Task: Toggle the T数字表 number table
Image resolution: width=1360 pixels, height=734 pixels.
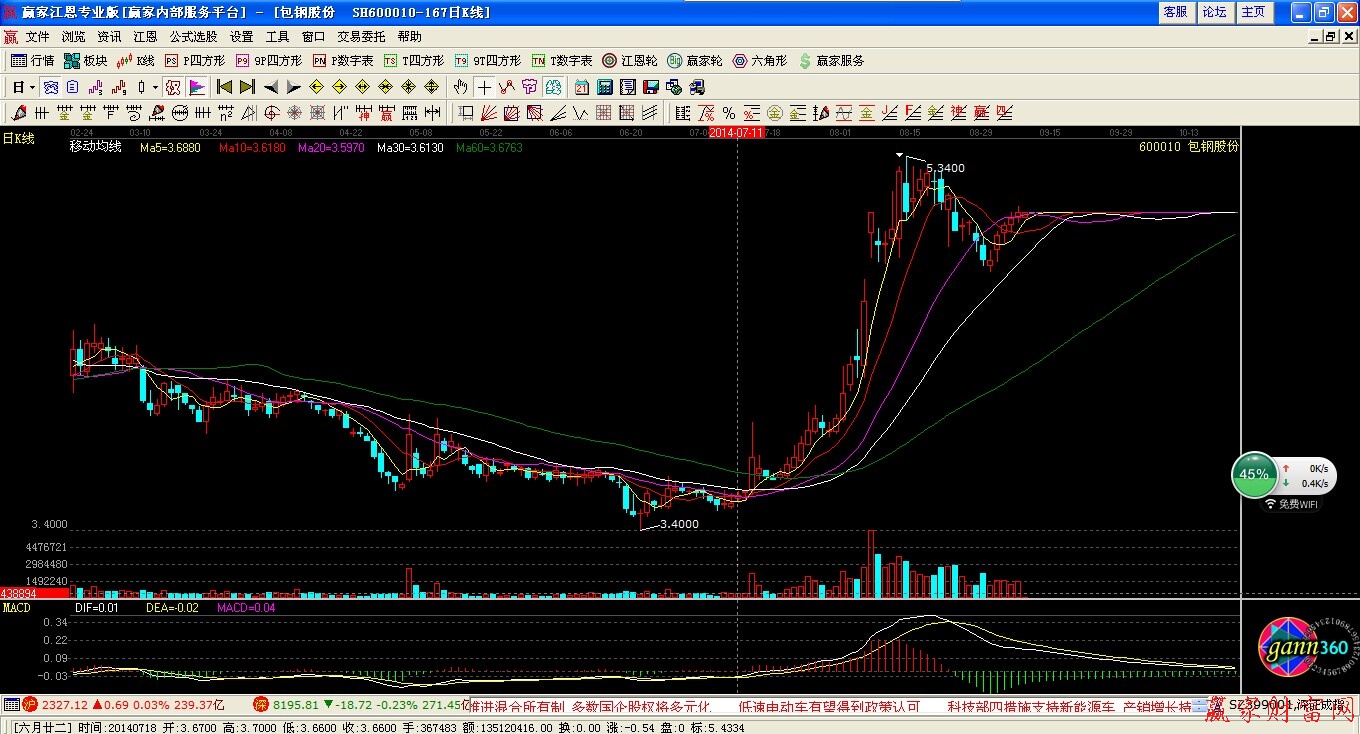Action: pyautogui.click(x=562, y=61)
